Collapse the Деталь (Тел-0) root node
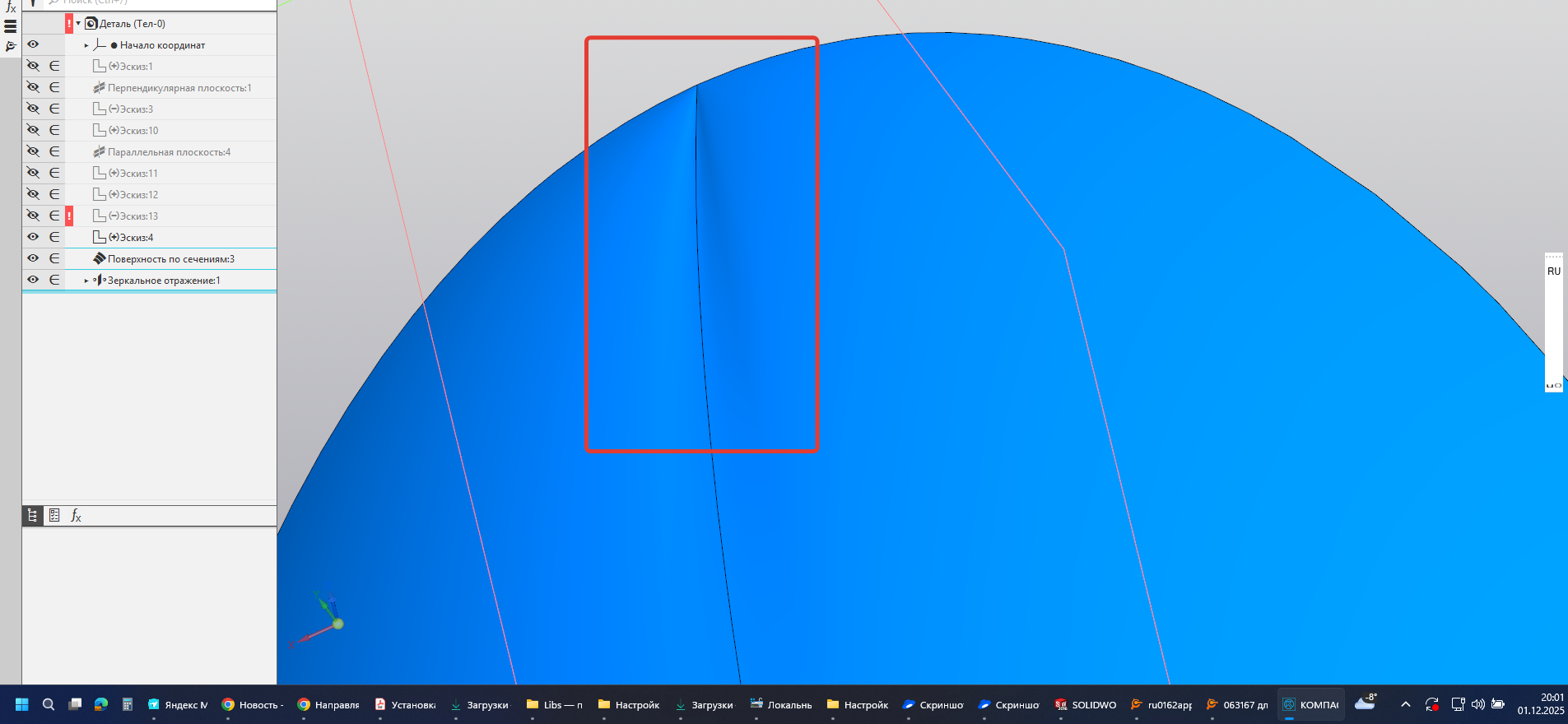This screenshot has height=724, width=1568. click(78, 24)
